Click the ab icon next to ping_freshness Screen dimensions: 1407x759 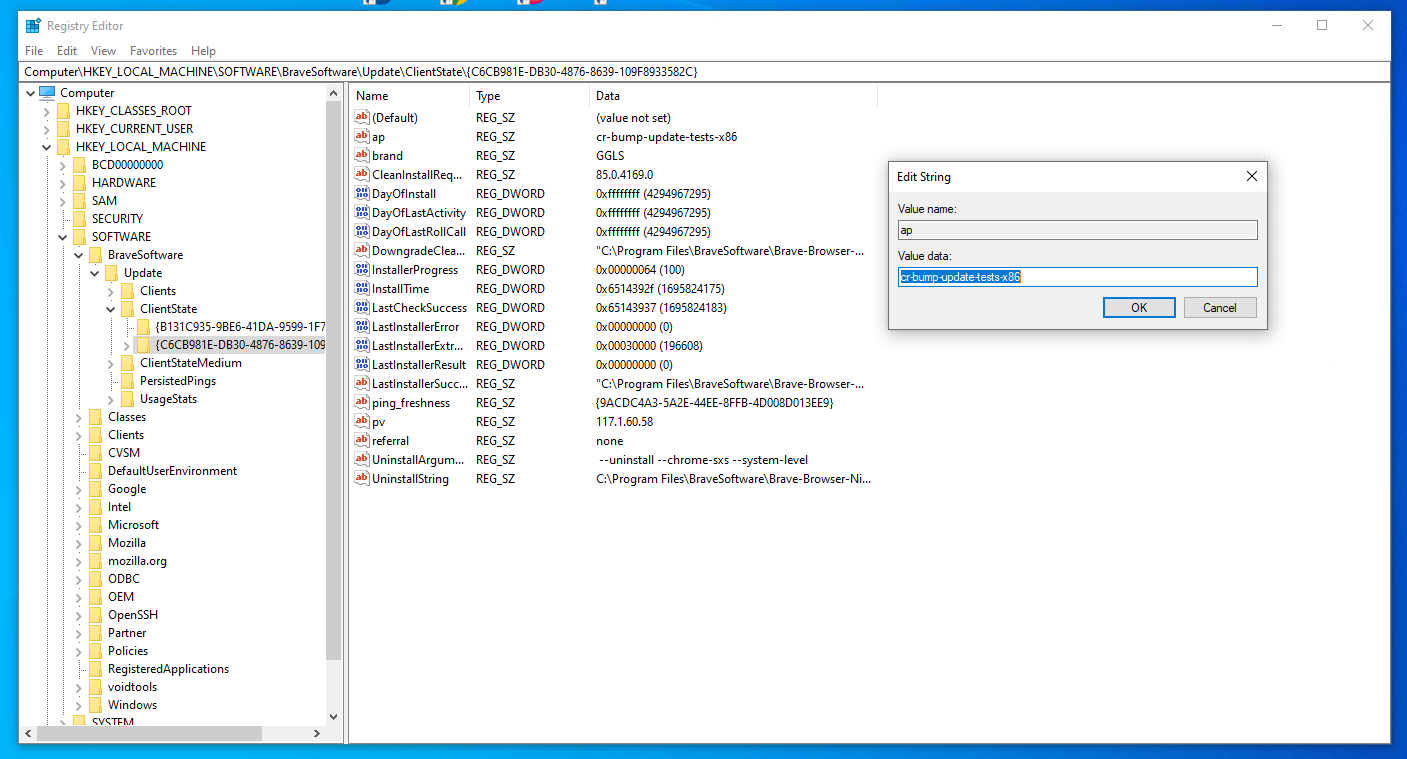[x=361, y=402]
